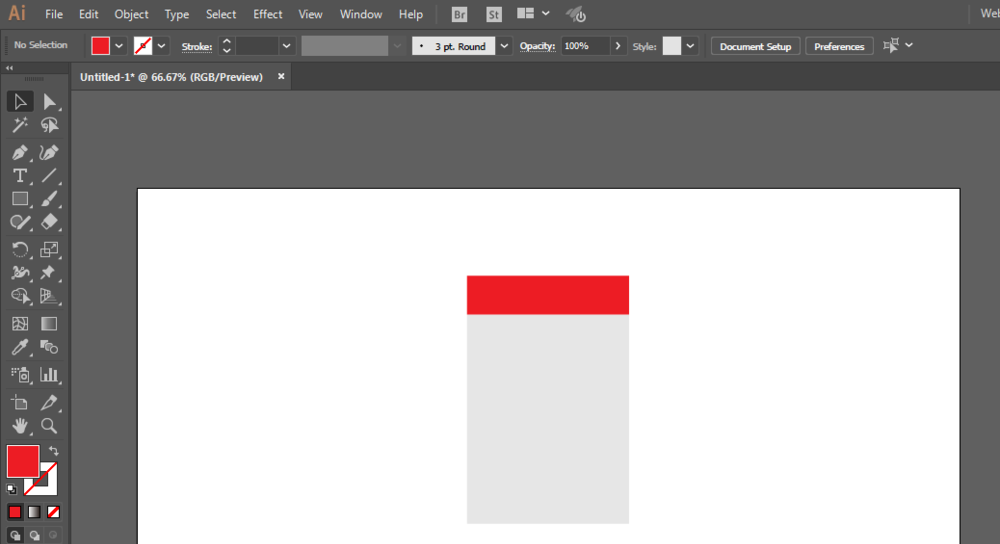Click the red fill swatch in the toolbox

[22, 461]
